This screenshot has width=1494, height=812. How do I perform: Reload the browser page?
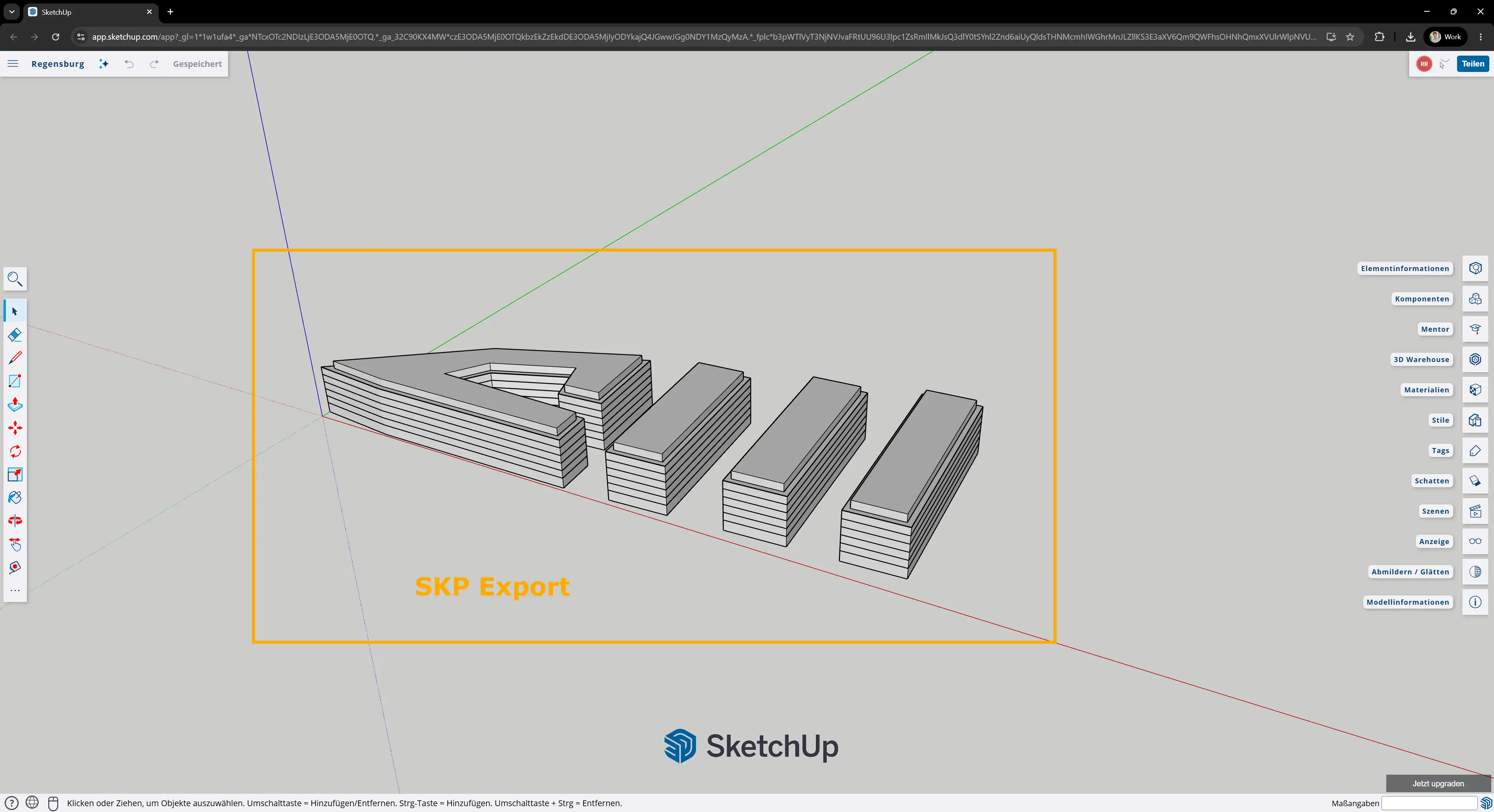pos(56,37)
